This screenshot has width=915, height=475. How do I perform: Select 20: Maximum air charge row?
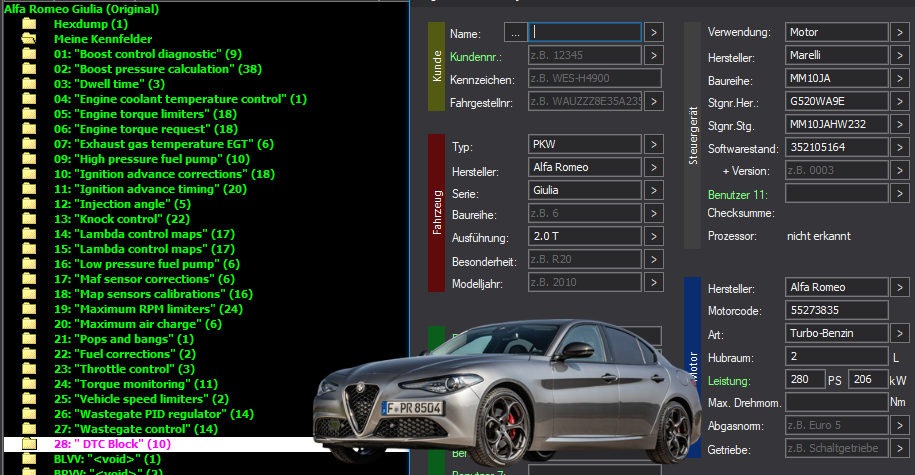138,324
